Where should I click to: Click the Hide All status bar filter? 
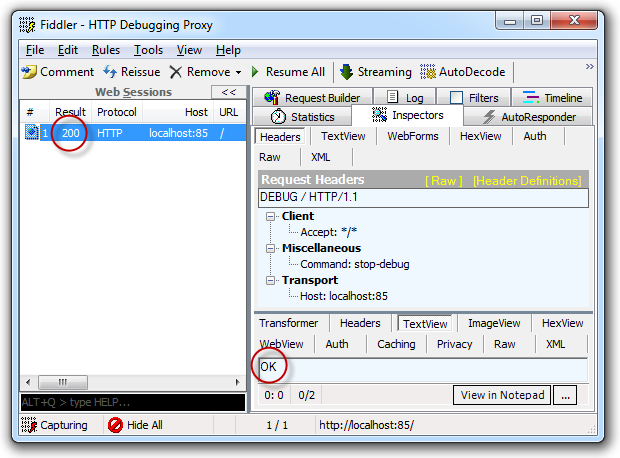point(135,425)
